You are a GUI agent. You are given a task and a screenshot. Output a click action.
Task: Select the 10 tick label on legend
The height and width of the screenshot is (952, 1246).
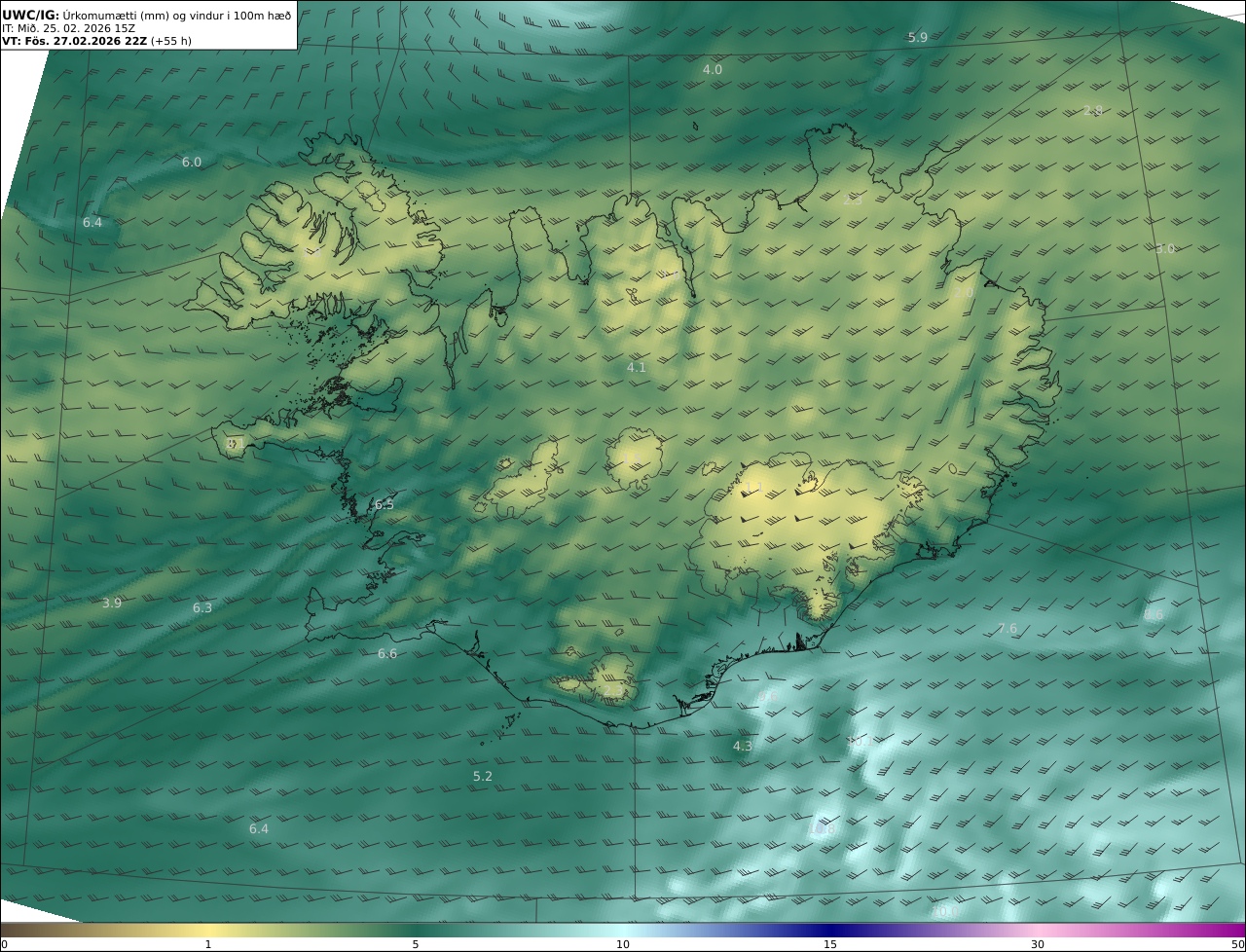[x=623, y=945]
